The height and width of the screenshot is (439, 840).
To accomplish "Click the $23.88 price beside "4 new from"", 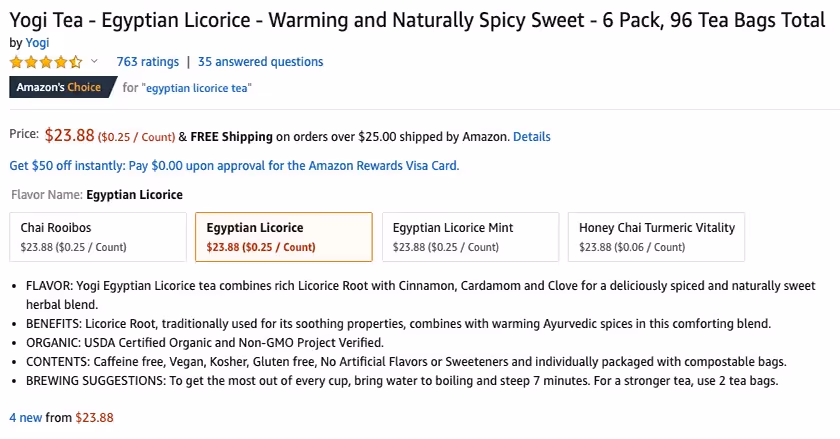I will point(94,417).
